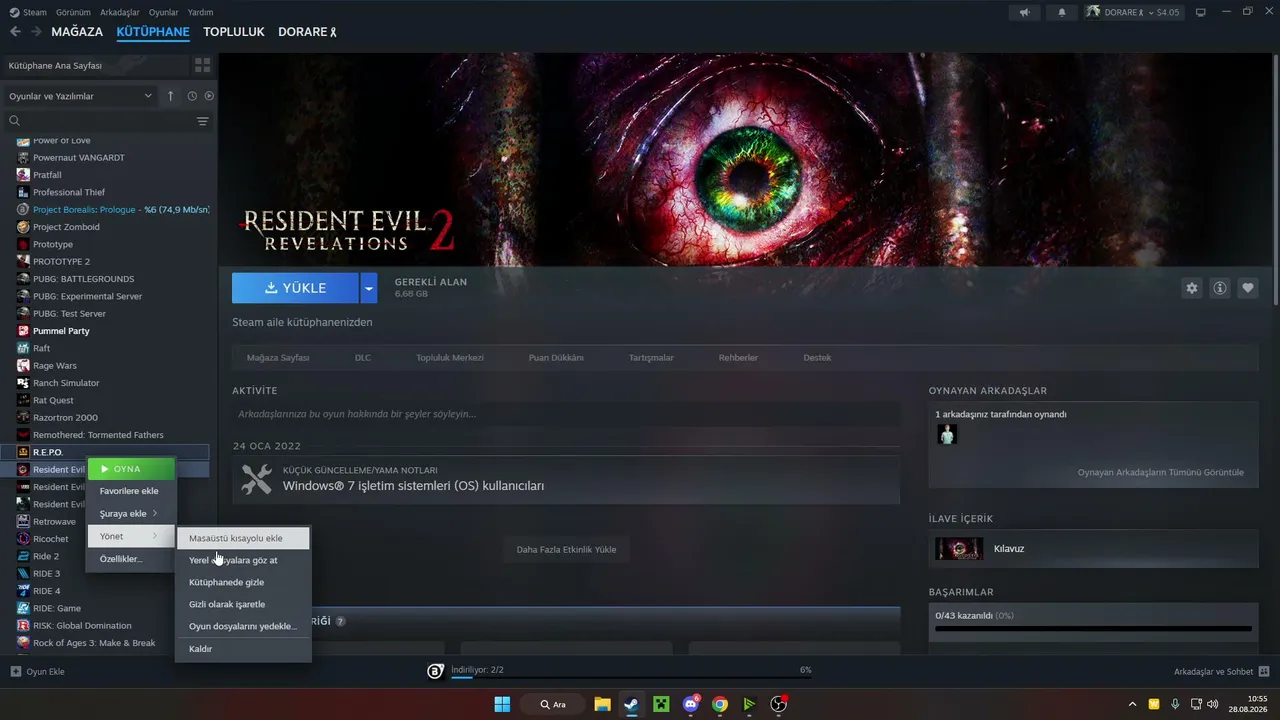
Task: Click the download progress bar
Action: [x=631, y=678]
